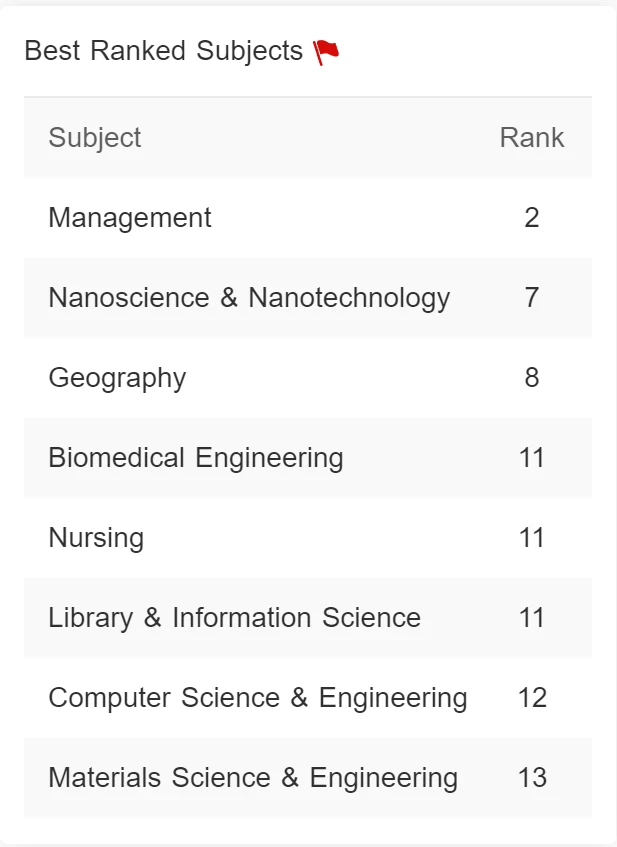
Task: Click rank 13 for Materials Science
Action: [x=532, y=777]
